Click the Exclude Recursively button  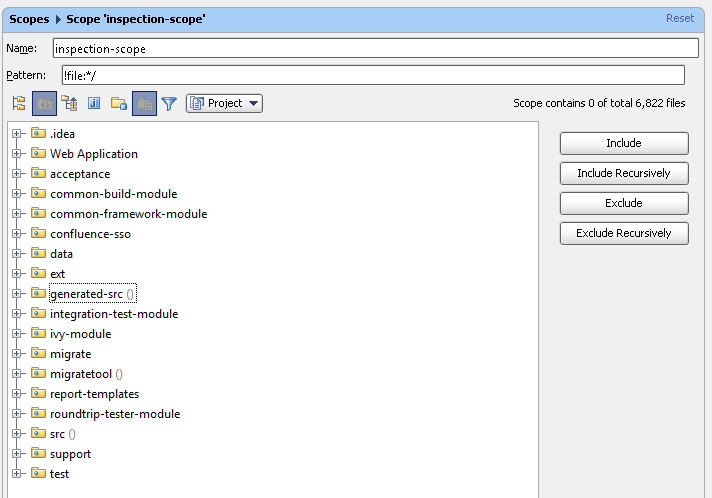(624, 233)
